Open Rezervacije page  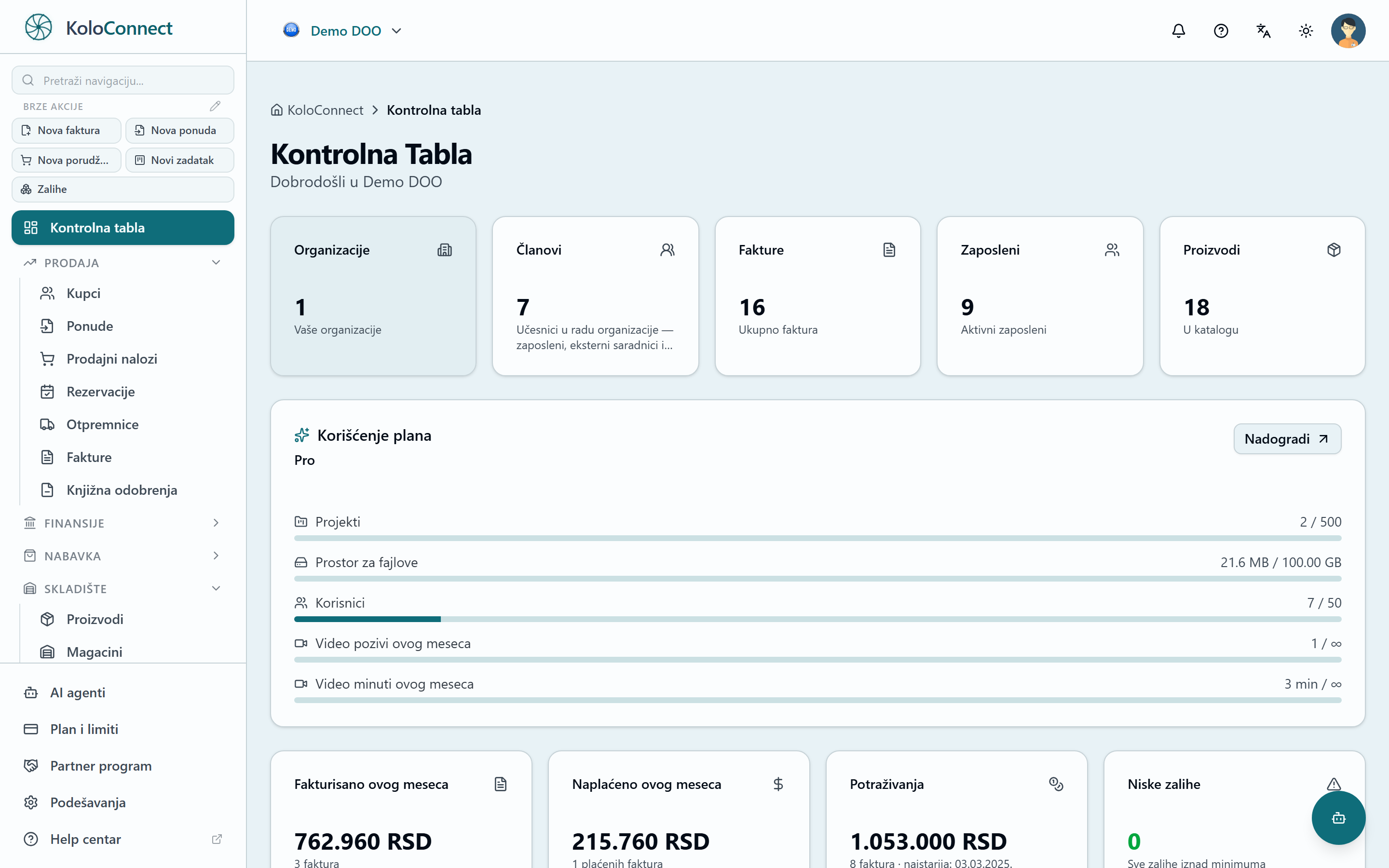(x=130, y=392)
